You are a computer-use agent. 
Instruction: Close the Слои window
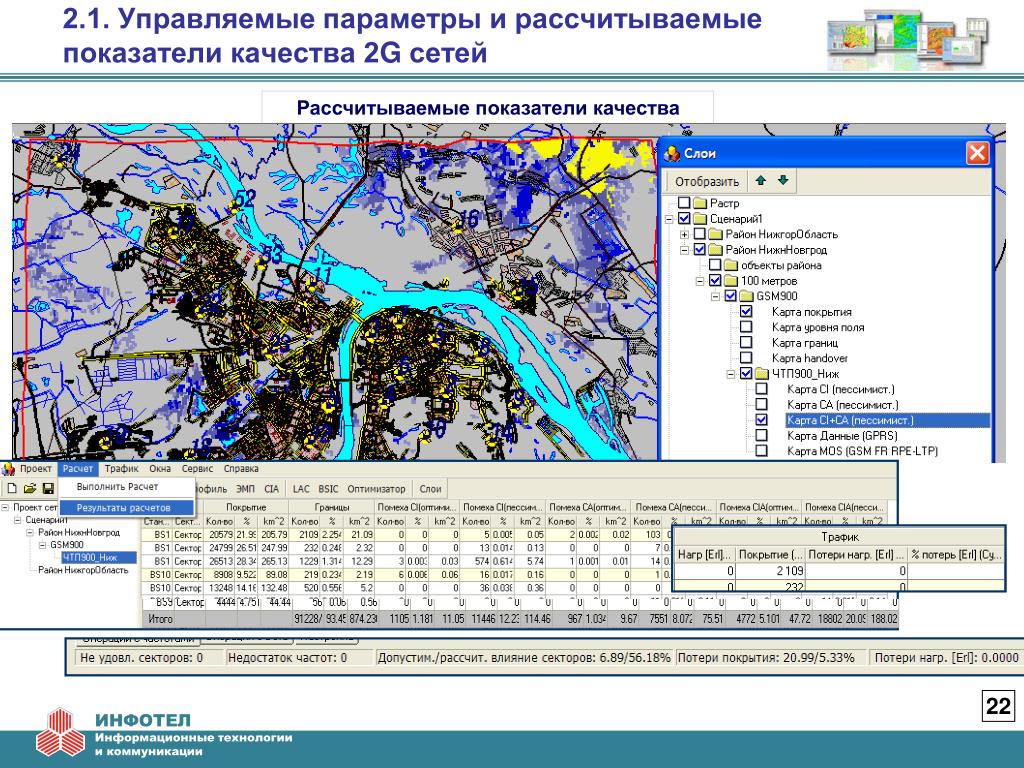[977, 153]
